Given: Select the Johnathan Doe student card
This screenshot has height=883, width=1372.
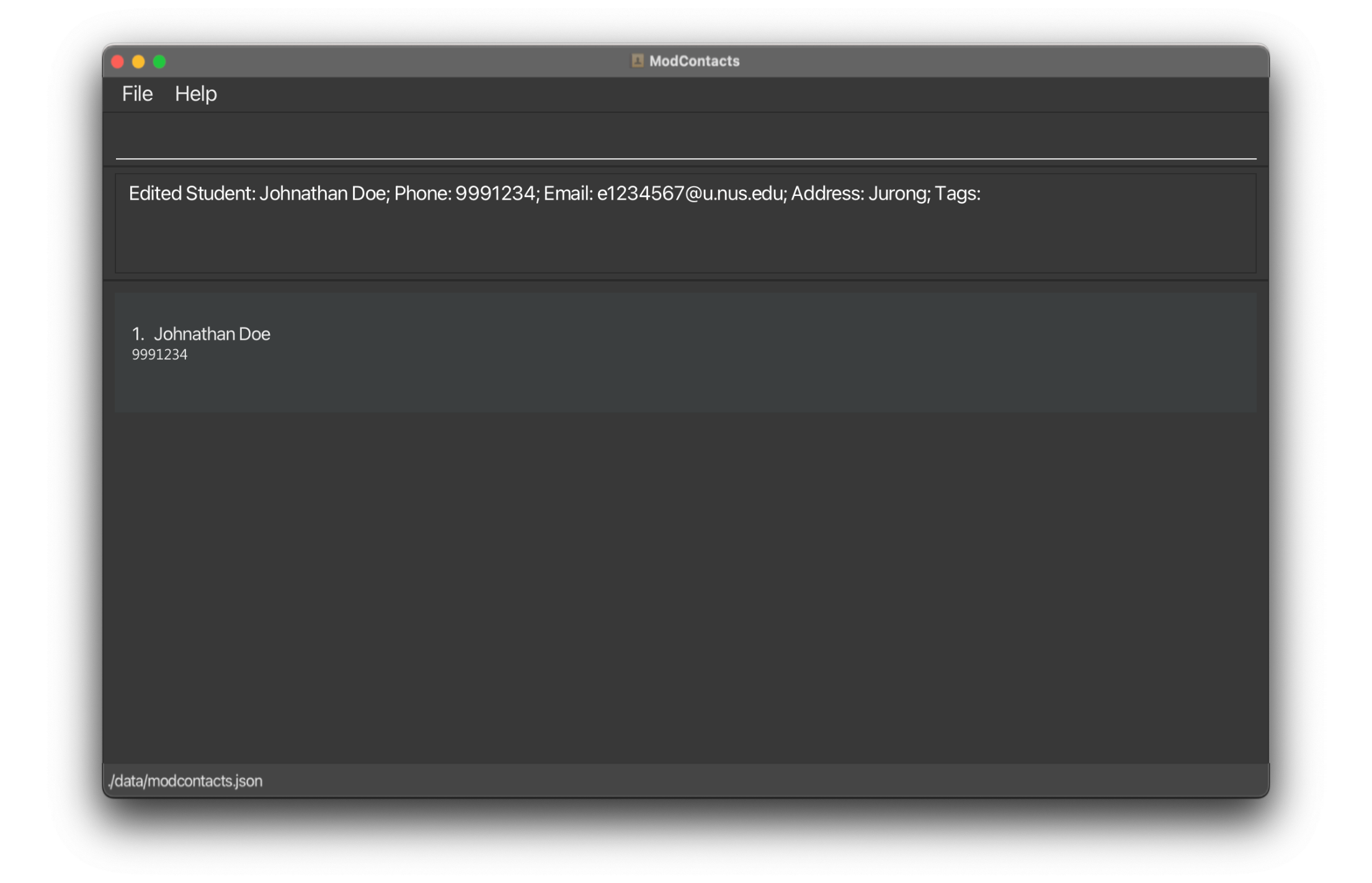Looking at the screenshot, I should click(685, 352).
